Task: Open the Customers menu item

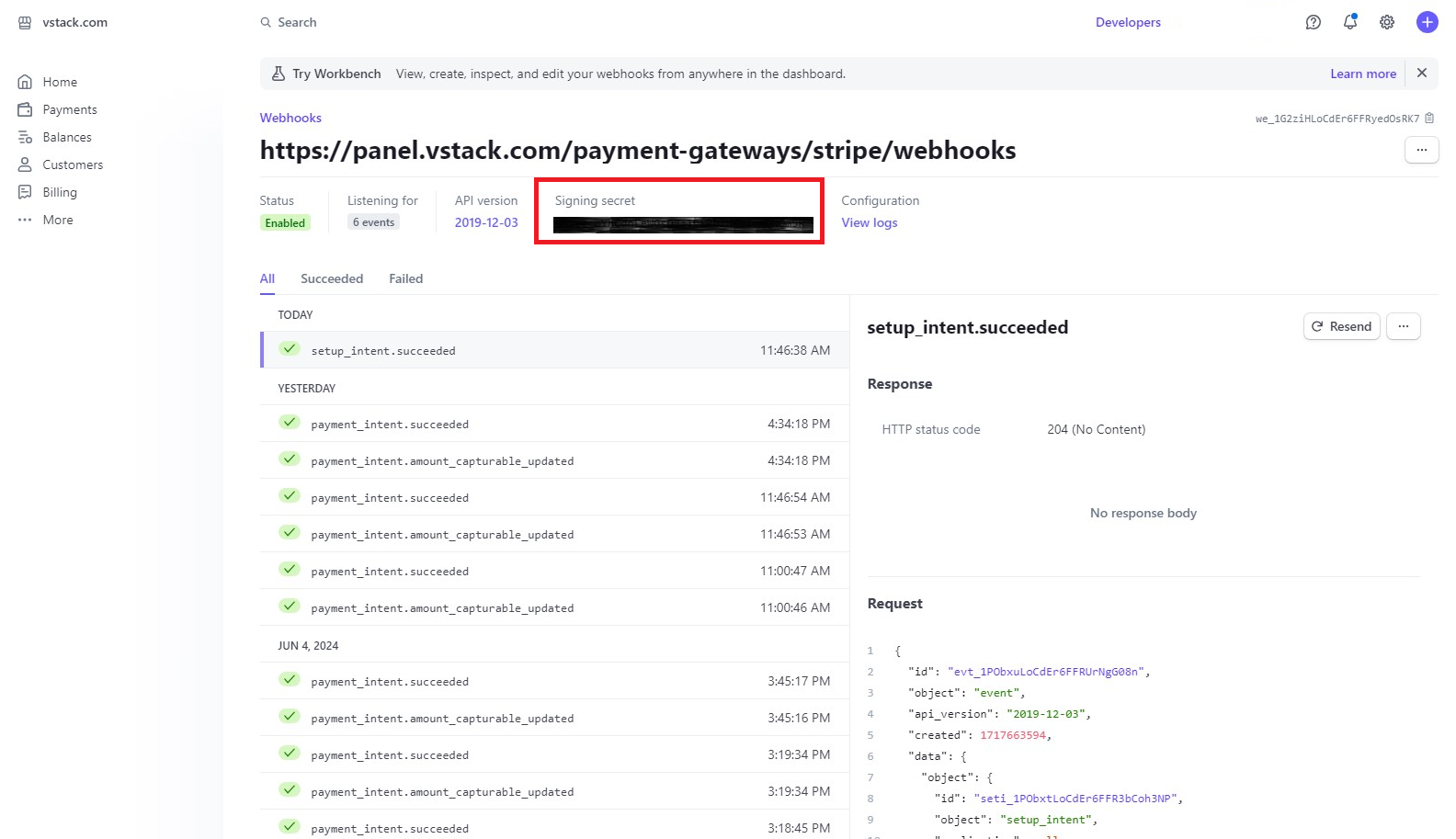Action: (73, 164)
